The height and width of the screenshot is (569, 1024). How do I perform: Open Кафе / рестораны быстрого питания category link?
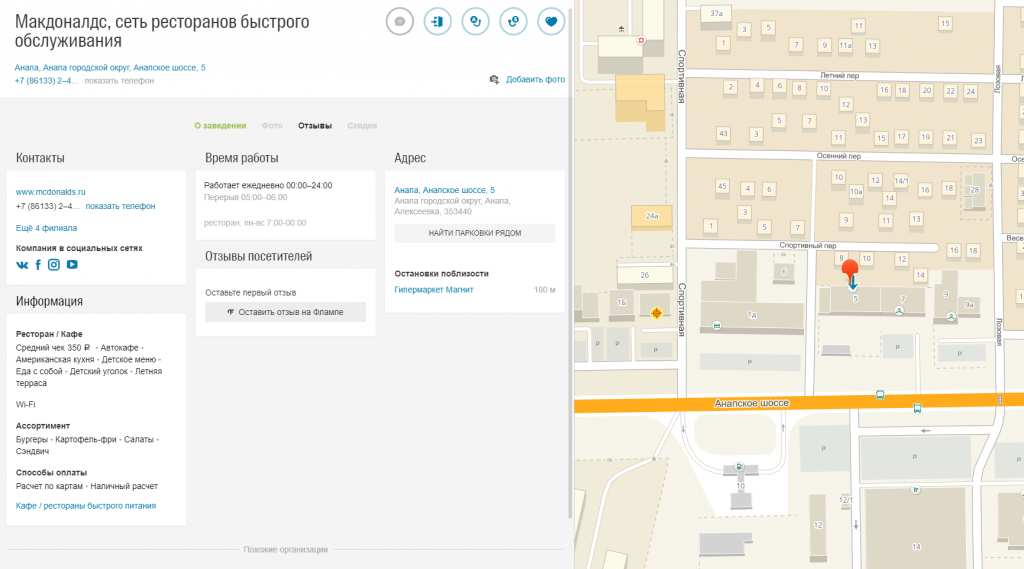tap(86, 506)
